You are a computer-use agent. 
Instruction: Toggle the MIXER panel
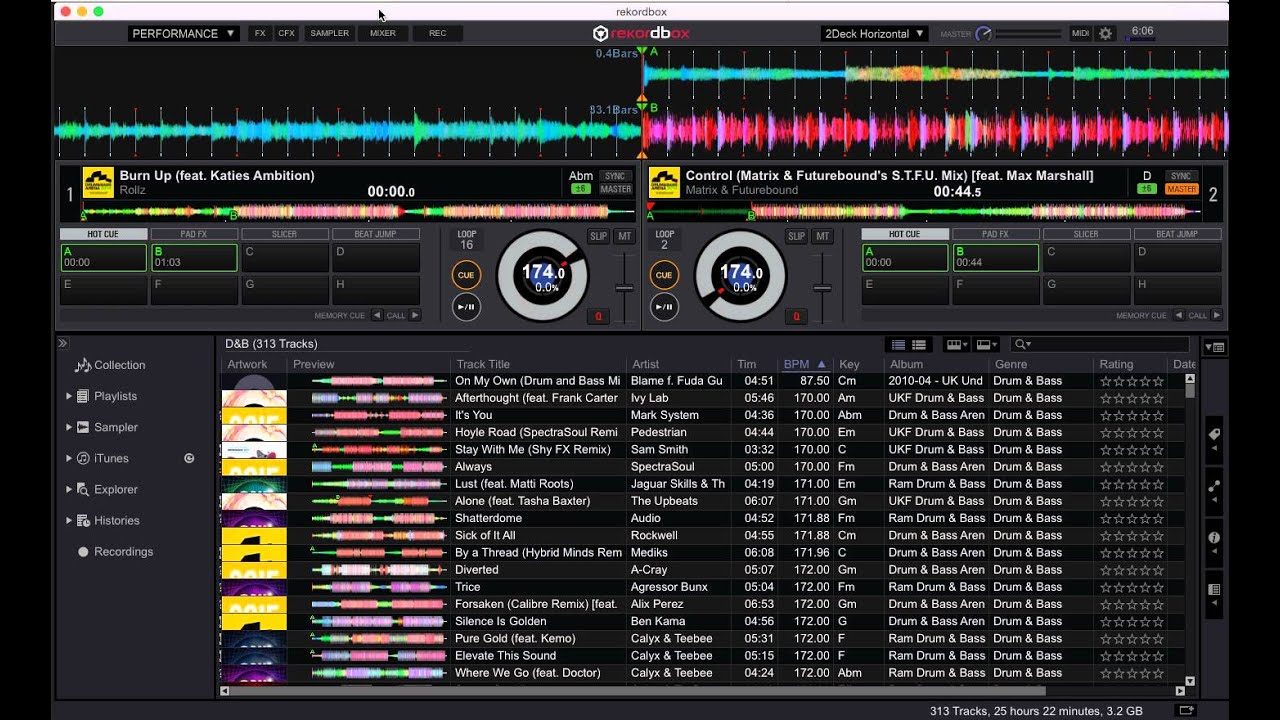383,33
